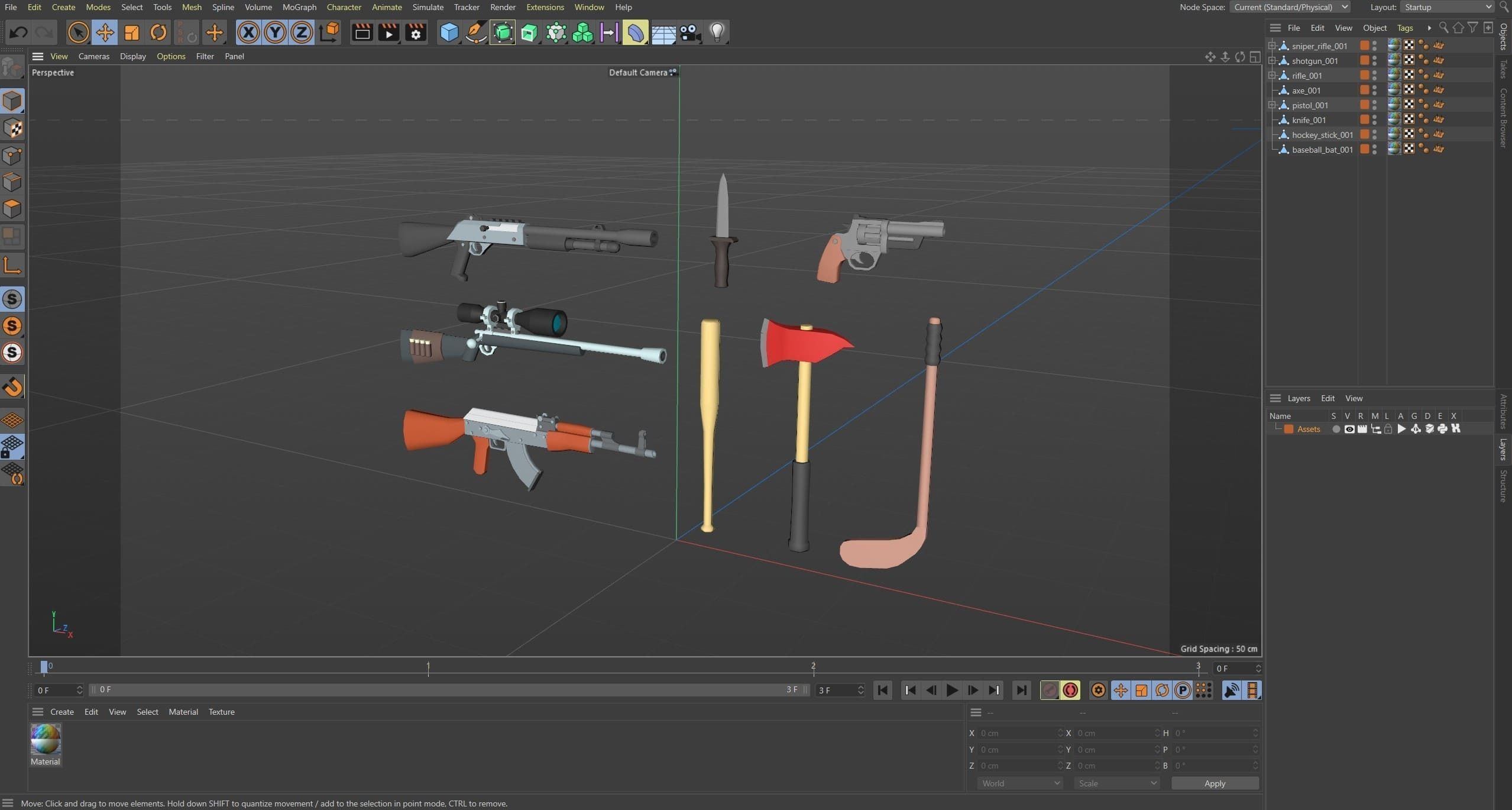Select the Material thumbnail
Viewport: 1512px width, 810px height.
pyautogui.click(x=46, y=739)
